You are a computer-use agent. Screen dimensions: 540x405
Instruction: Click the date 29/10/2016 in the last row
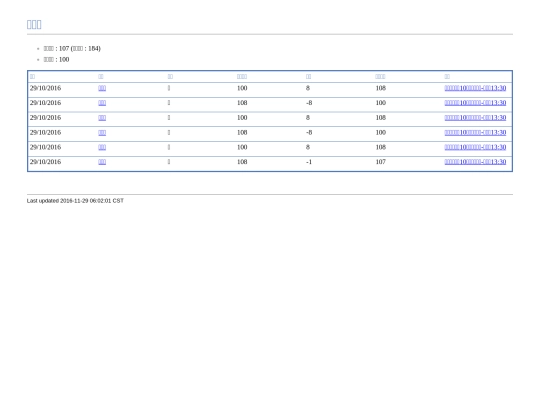pos(45,162)
